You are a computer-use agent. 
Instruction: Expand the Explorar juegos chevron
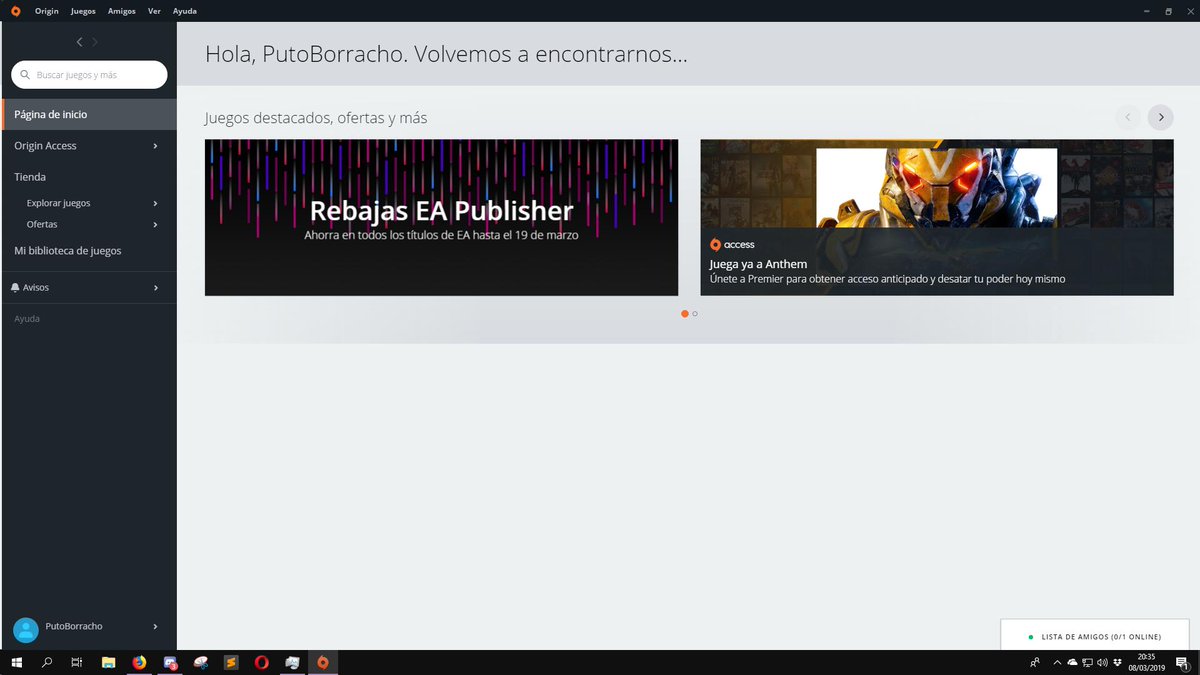156,203
